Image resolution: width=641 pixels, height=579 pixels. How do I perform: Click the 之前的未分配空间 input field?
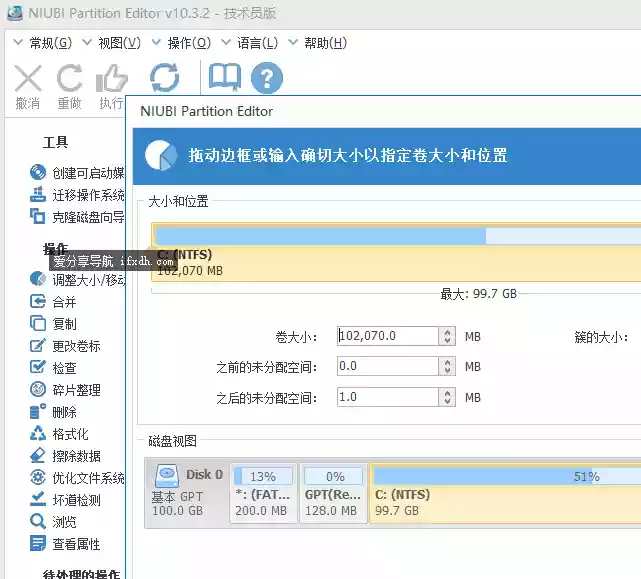click(388, 366)
